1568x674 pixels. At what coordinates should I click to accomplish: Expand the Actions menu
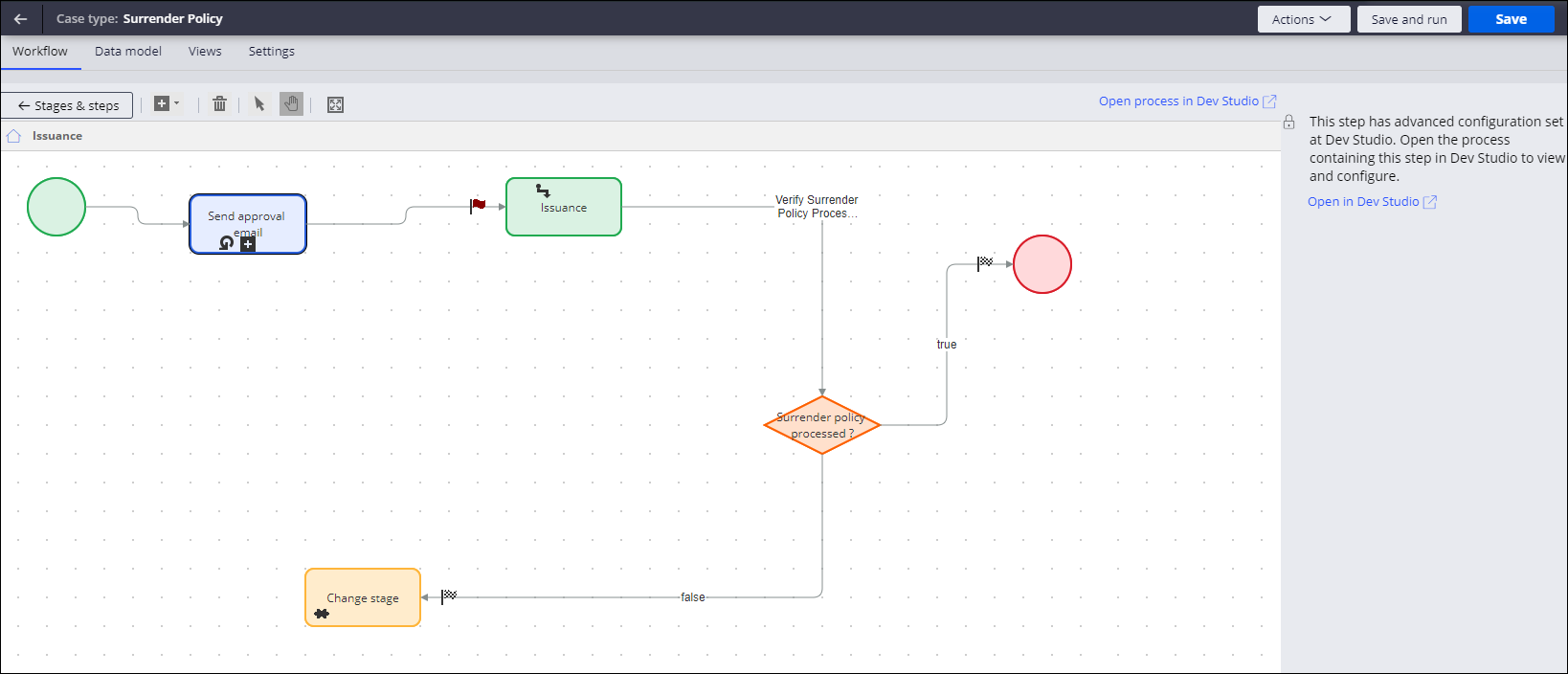pos(1303,19)
